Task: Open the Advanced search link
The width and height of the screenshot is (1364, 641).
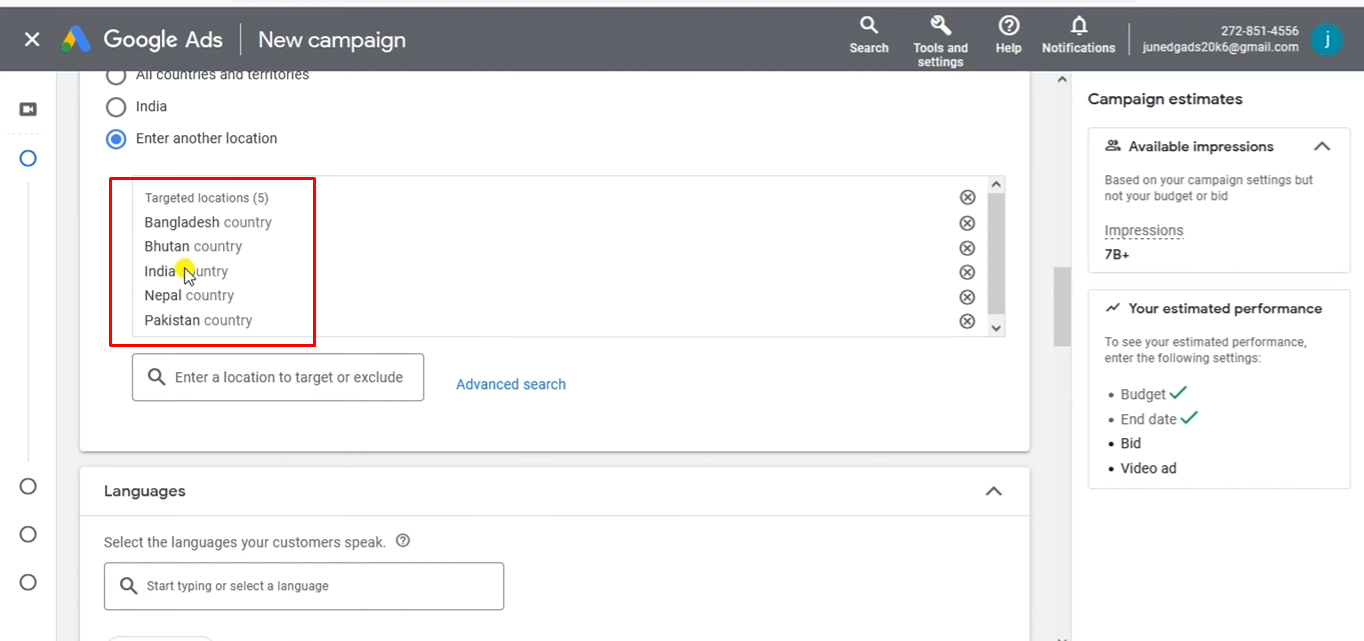Action: click(x=510, y=384)
